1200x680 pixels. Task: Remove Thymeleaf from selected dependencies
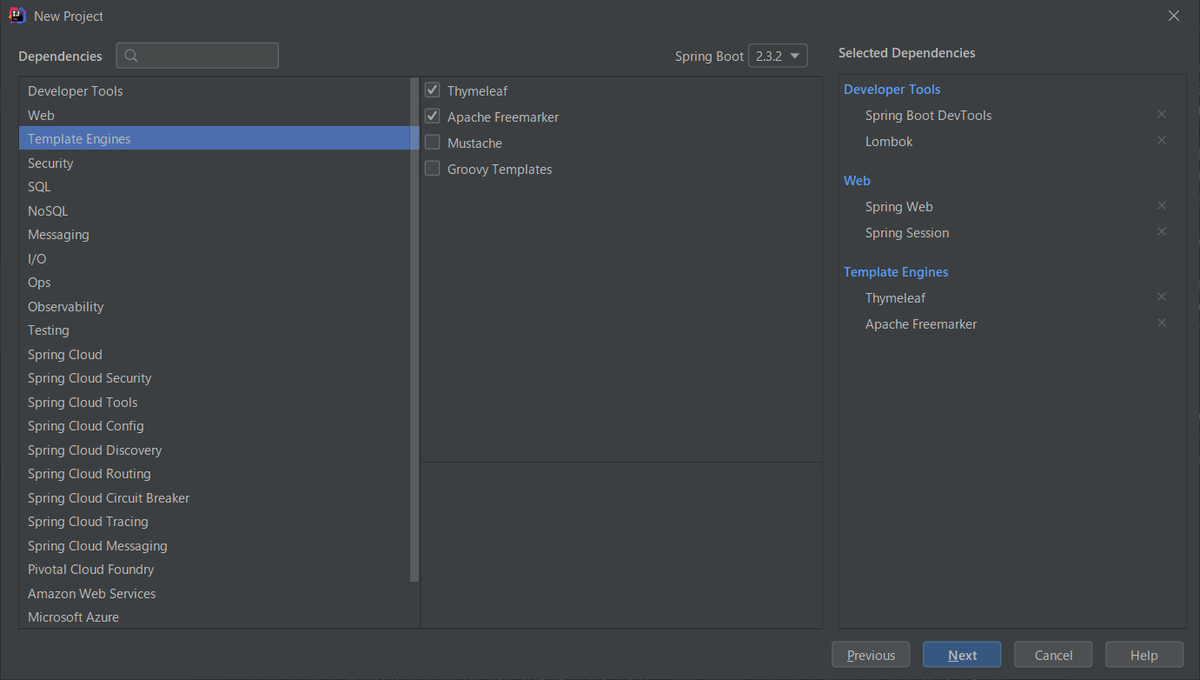[x=1161, y=297]
